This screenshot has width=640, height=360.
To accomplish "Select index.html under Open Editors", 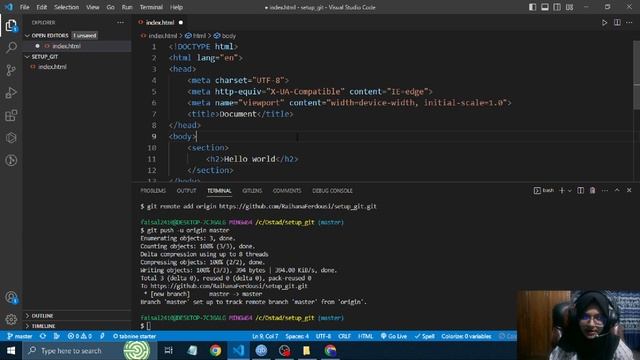I will click(67, 46).
